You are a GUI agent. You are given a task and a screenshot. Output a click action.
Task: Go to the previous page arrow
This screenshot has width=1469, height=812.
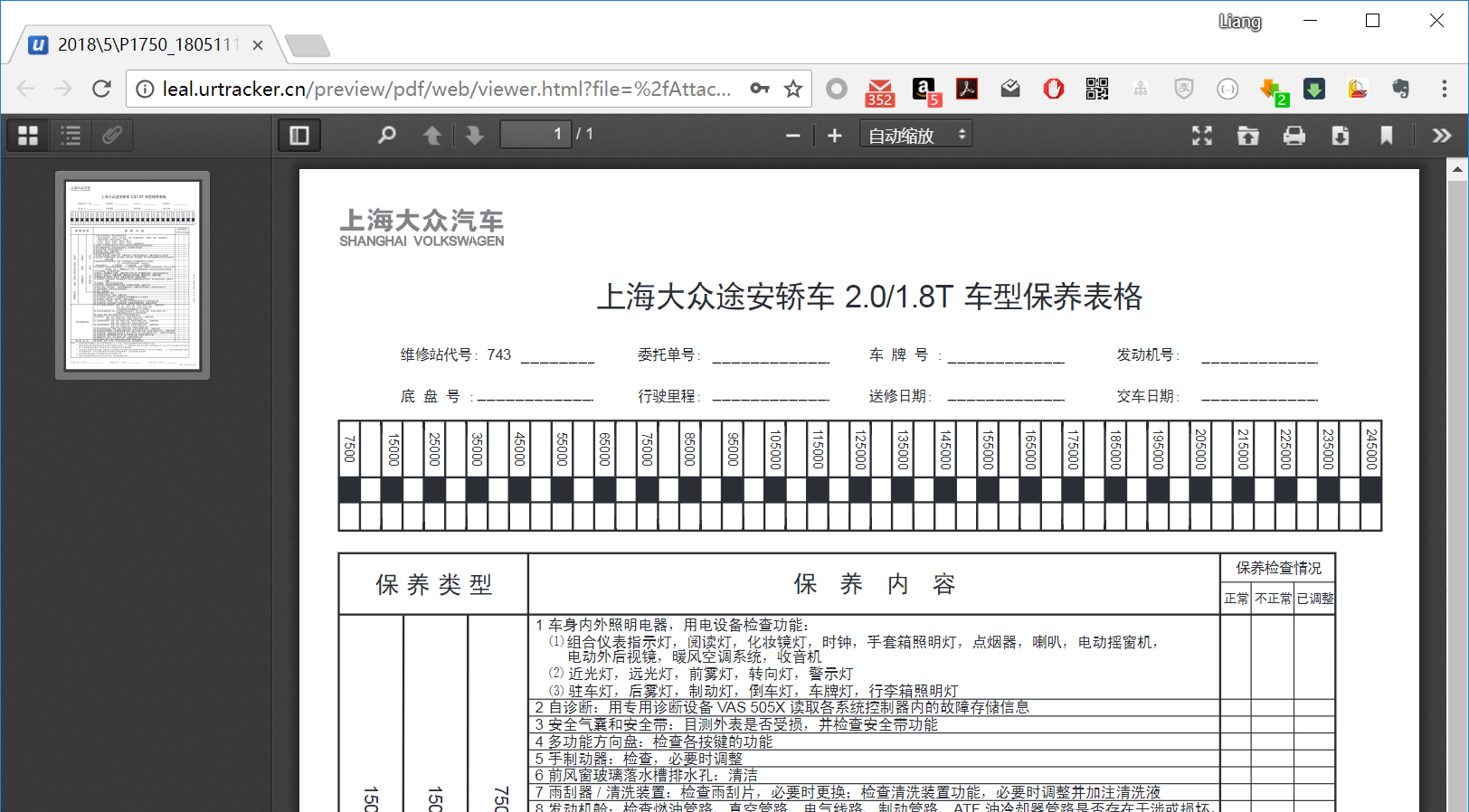click(x=432, y=136)
